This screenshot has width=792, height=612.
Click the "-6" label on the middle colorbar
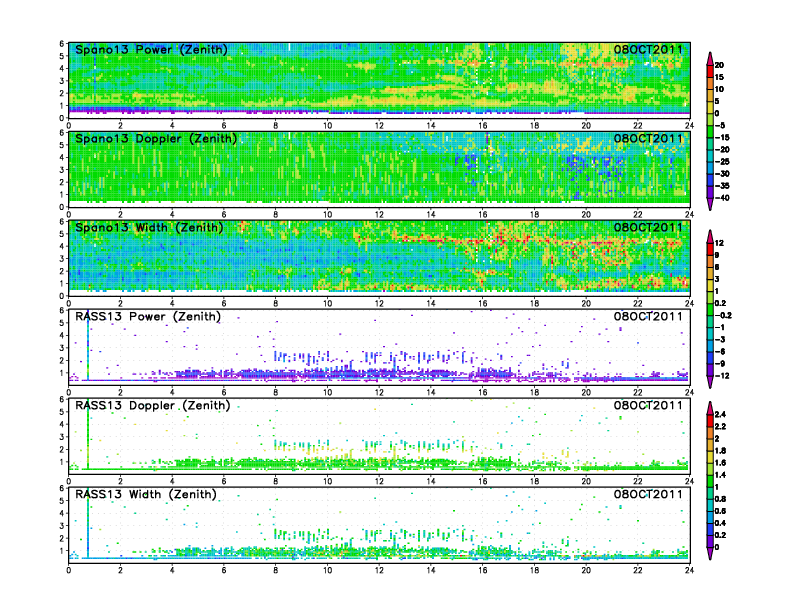tap(720, 352)
